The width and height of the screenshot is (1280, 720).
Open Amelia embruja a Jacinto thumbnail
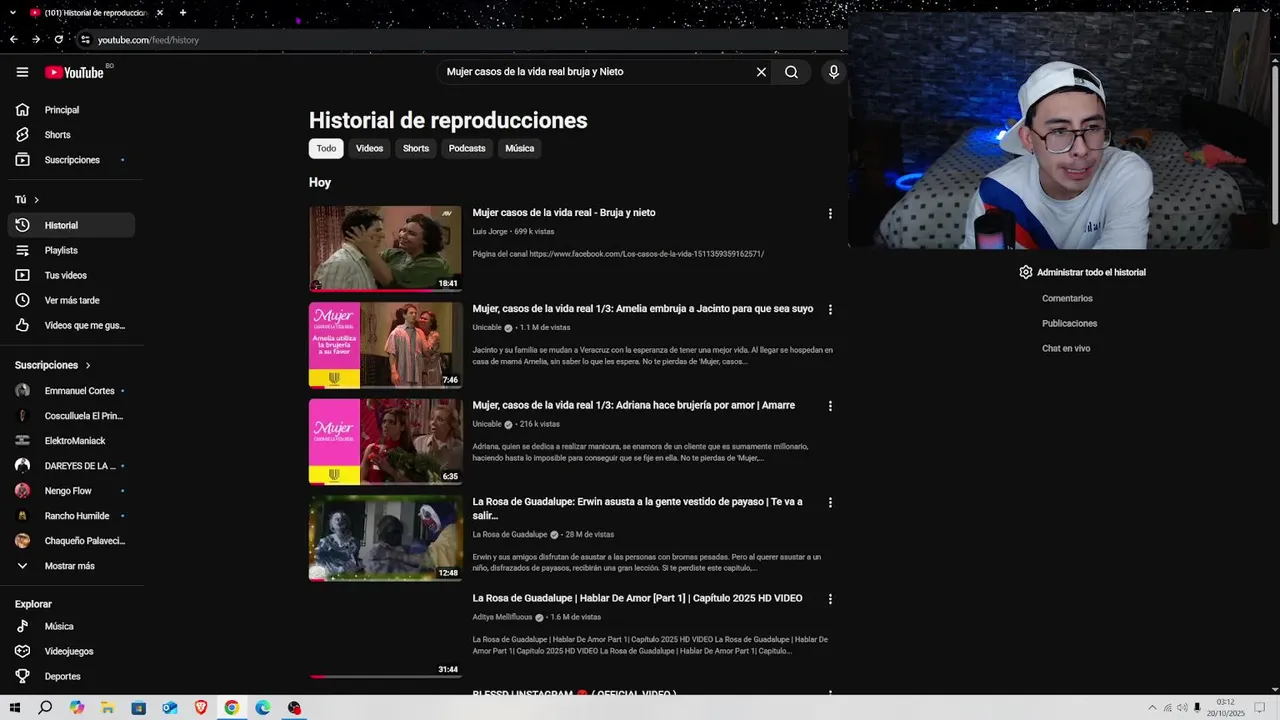385,345
